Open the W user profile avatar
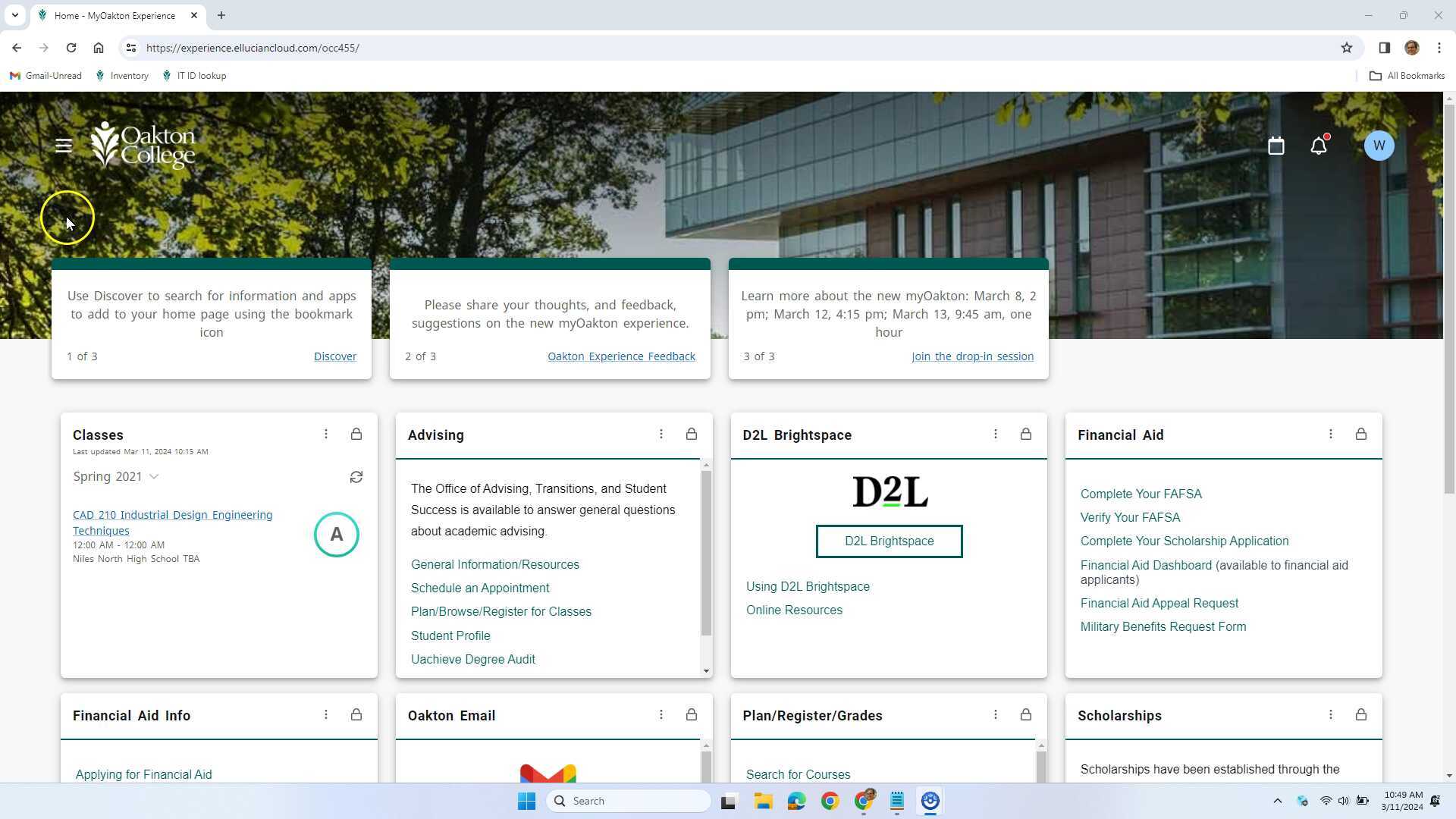 coord(1378,146)
